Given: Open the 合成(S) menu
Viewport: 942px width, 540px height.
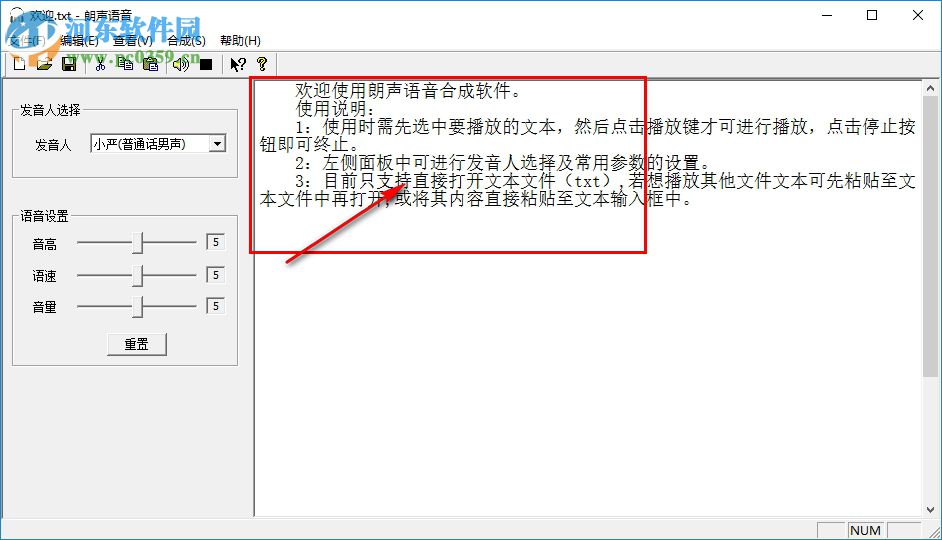Looking at the screenshot, I should pos(186,41).
